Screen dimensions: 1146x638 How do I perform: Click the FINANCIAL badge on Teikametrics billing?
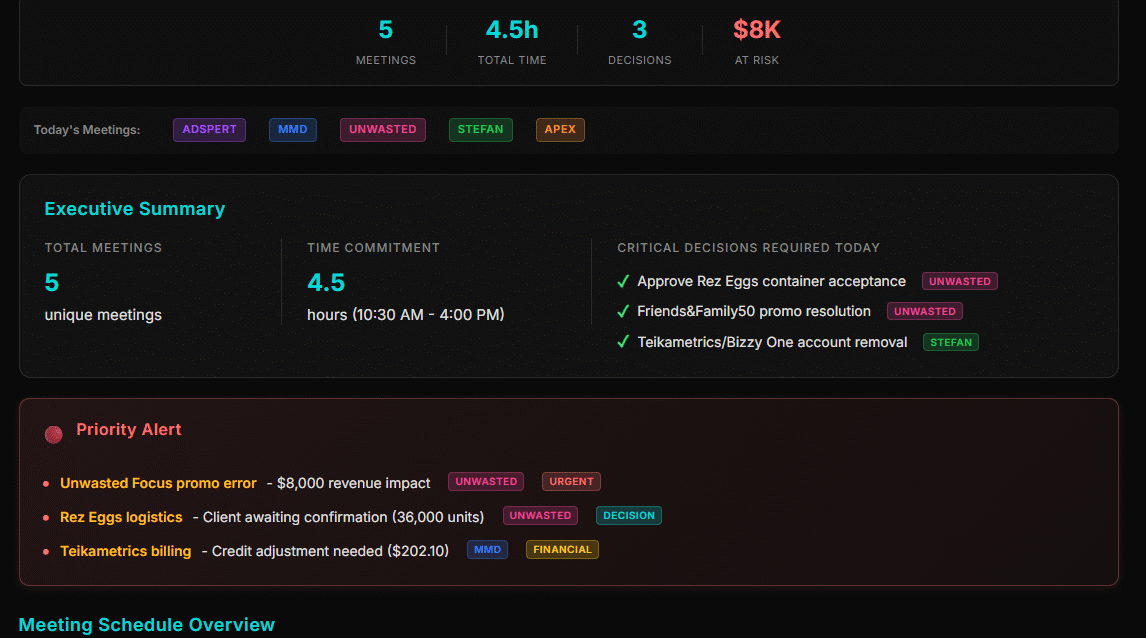[x=562, y=550]
